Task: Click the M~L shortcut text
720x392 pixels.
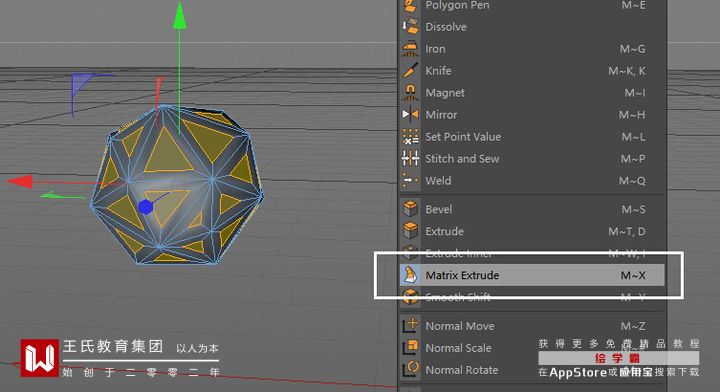Action: 634,137
